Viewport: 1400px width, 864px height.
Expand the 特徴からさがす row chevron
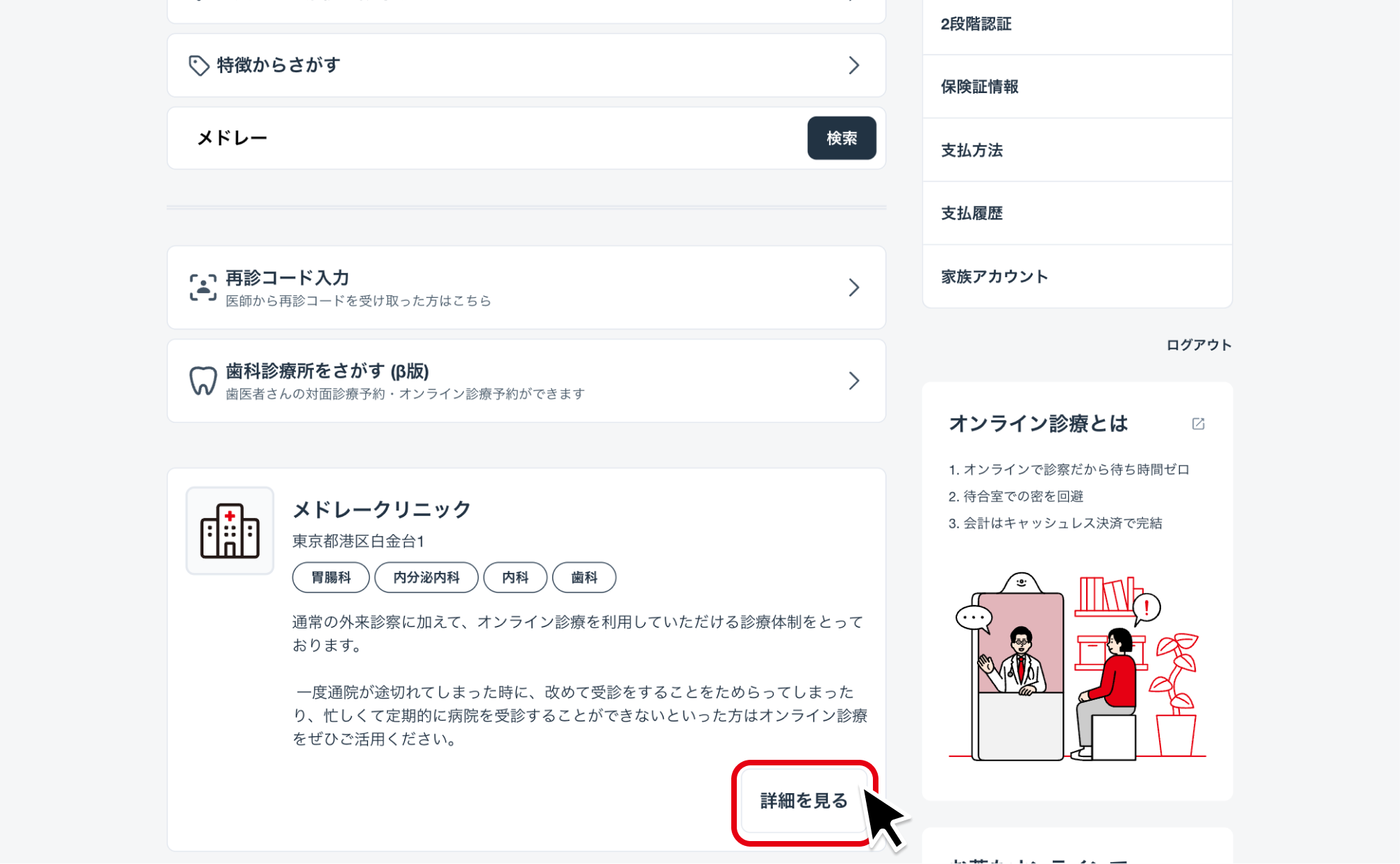click(x=853, y=65)
